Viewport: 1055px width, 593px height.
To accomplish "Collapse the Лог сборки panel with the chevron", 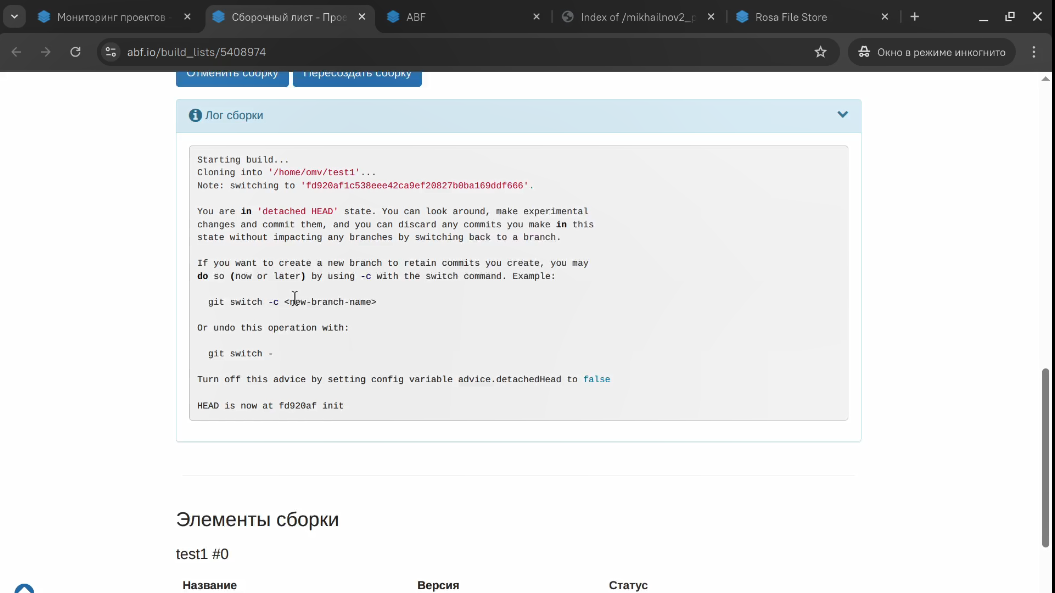I will [842, 114].
